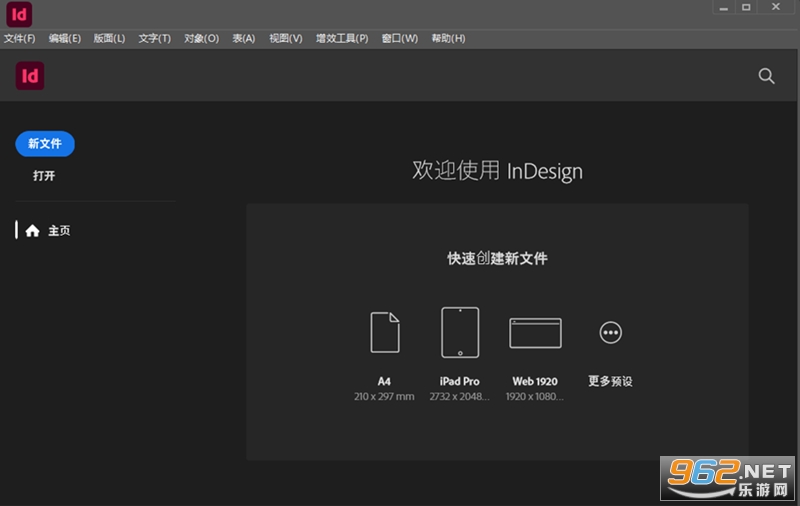Minimize the InDesign window
Image resolution: width=800 pixels, height=506 pixels.
[x=723, y=8]
